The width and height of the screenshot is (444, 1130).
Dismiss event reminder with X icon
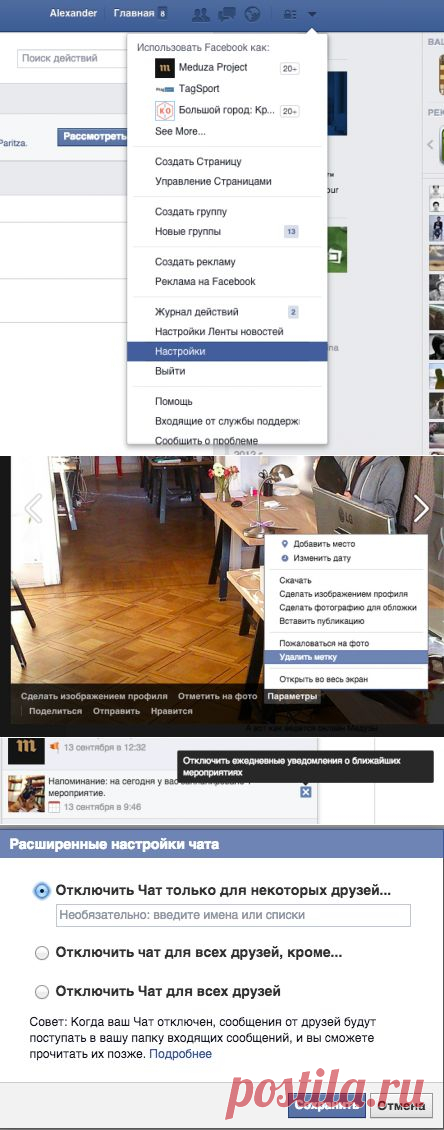pyautogui.click(x=305, y=792)
